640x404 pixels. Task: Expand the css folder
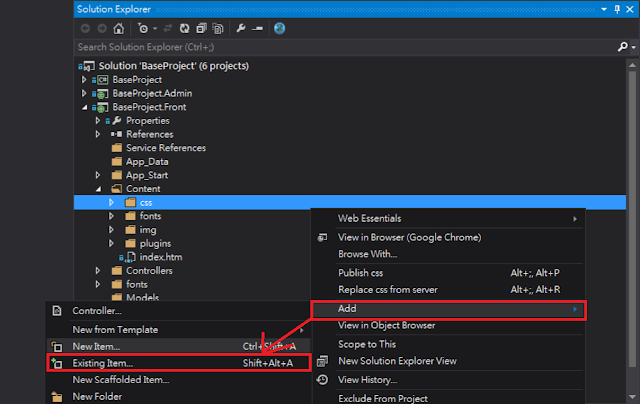(x=111, y=202)
